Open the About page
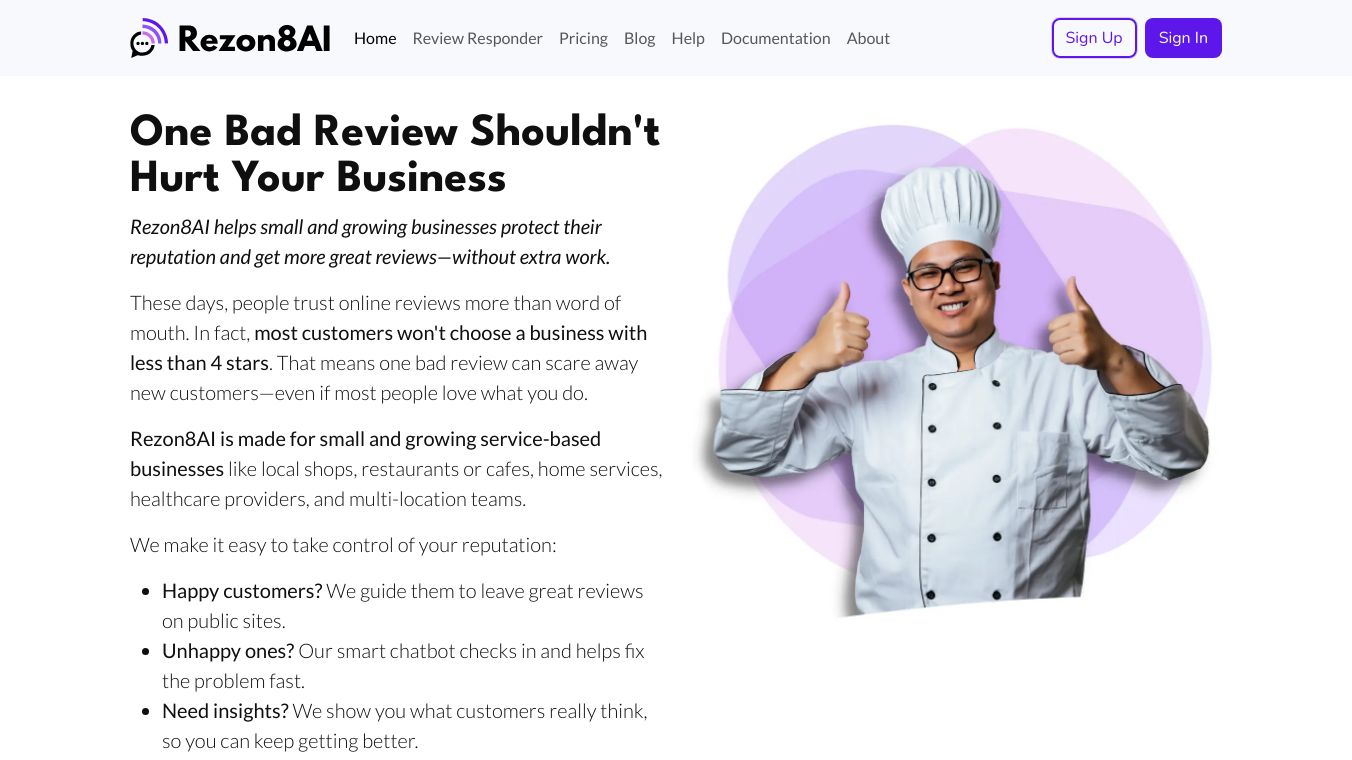 (868, 38)
